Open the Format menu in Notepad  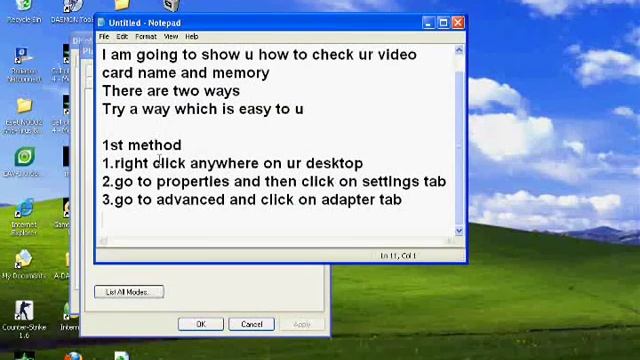(x=146, y=37)
